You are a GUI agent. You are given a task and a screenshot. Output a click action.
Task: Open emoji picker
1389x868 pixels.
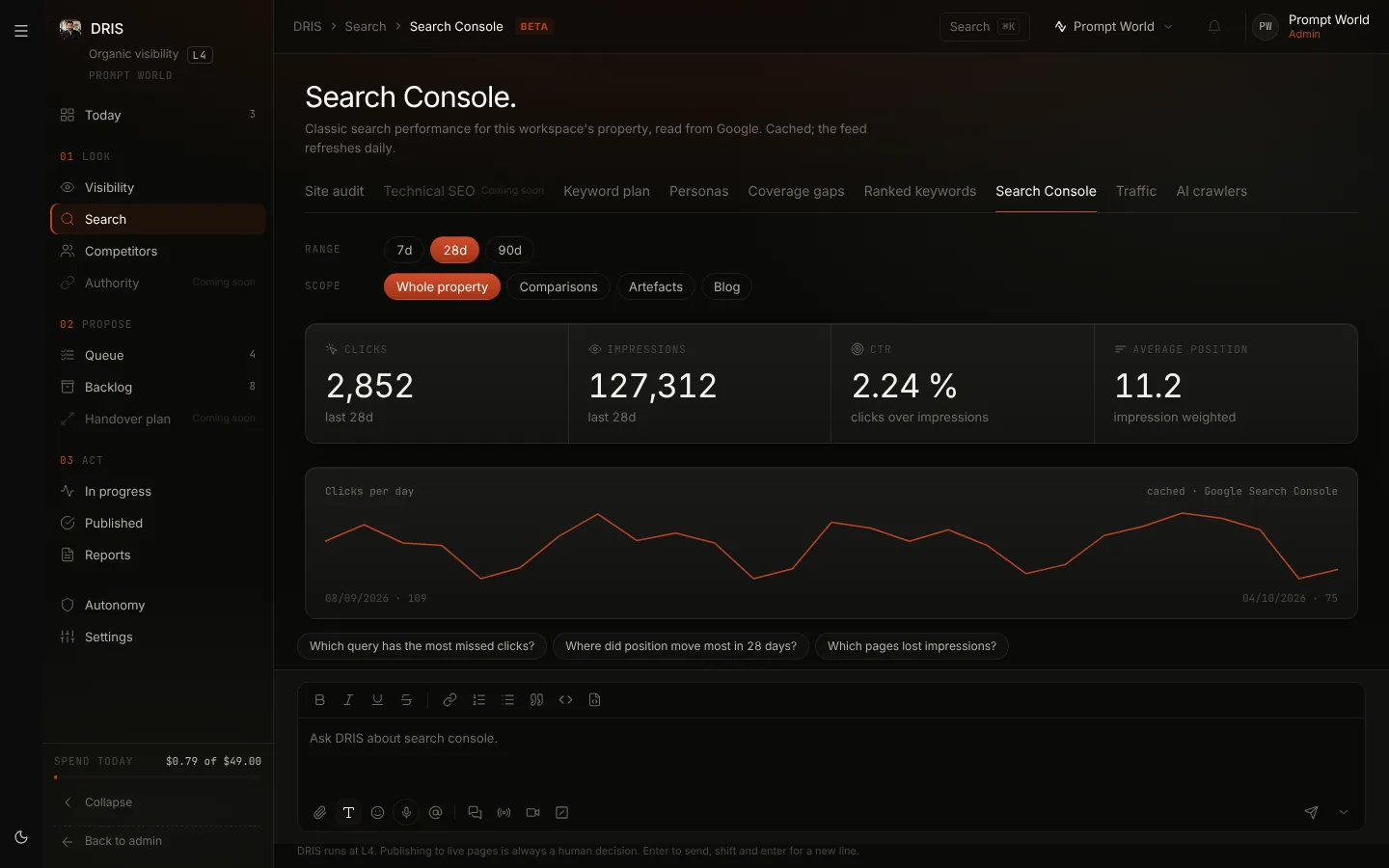point(378,813)
